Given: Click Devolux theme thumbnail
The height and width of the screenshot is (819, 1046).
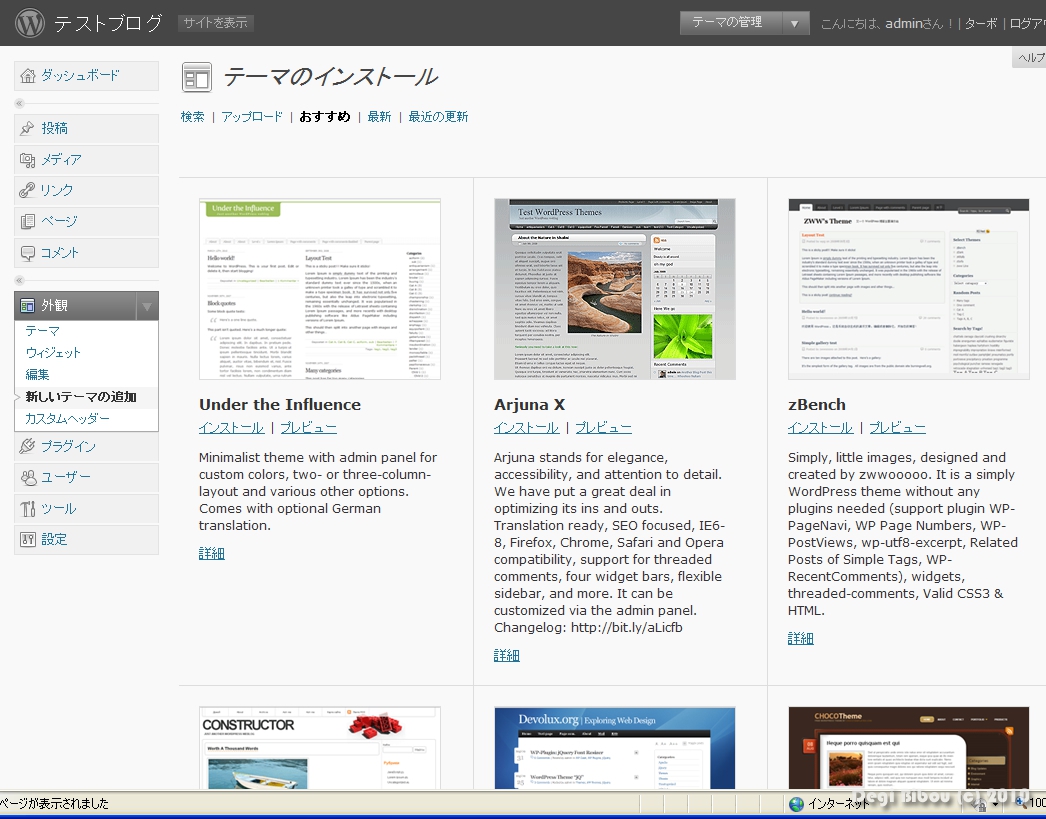Looking at the screenshot, I should (x=614, y=748).
